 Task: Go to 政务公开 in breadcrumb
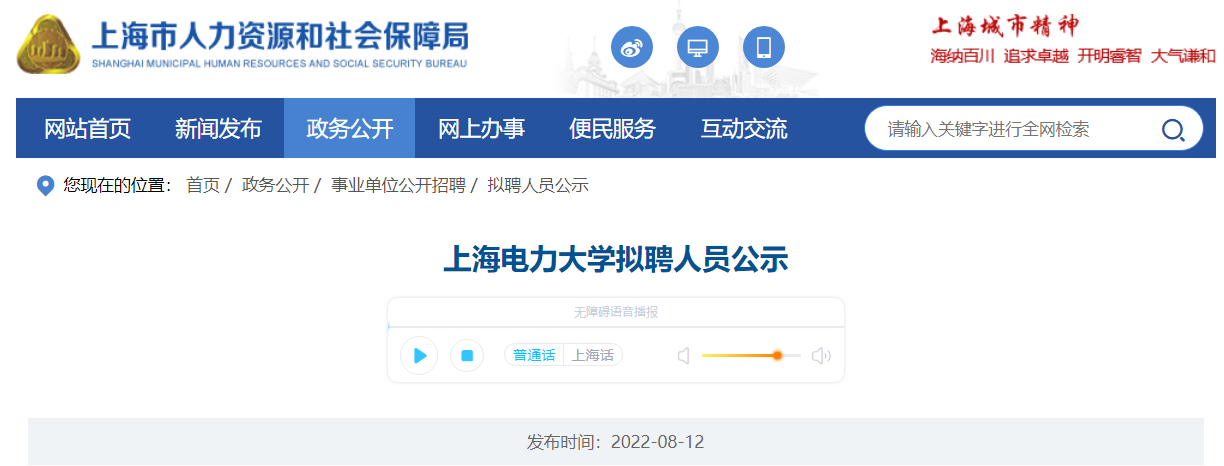coord(275,185)
